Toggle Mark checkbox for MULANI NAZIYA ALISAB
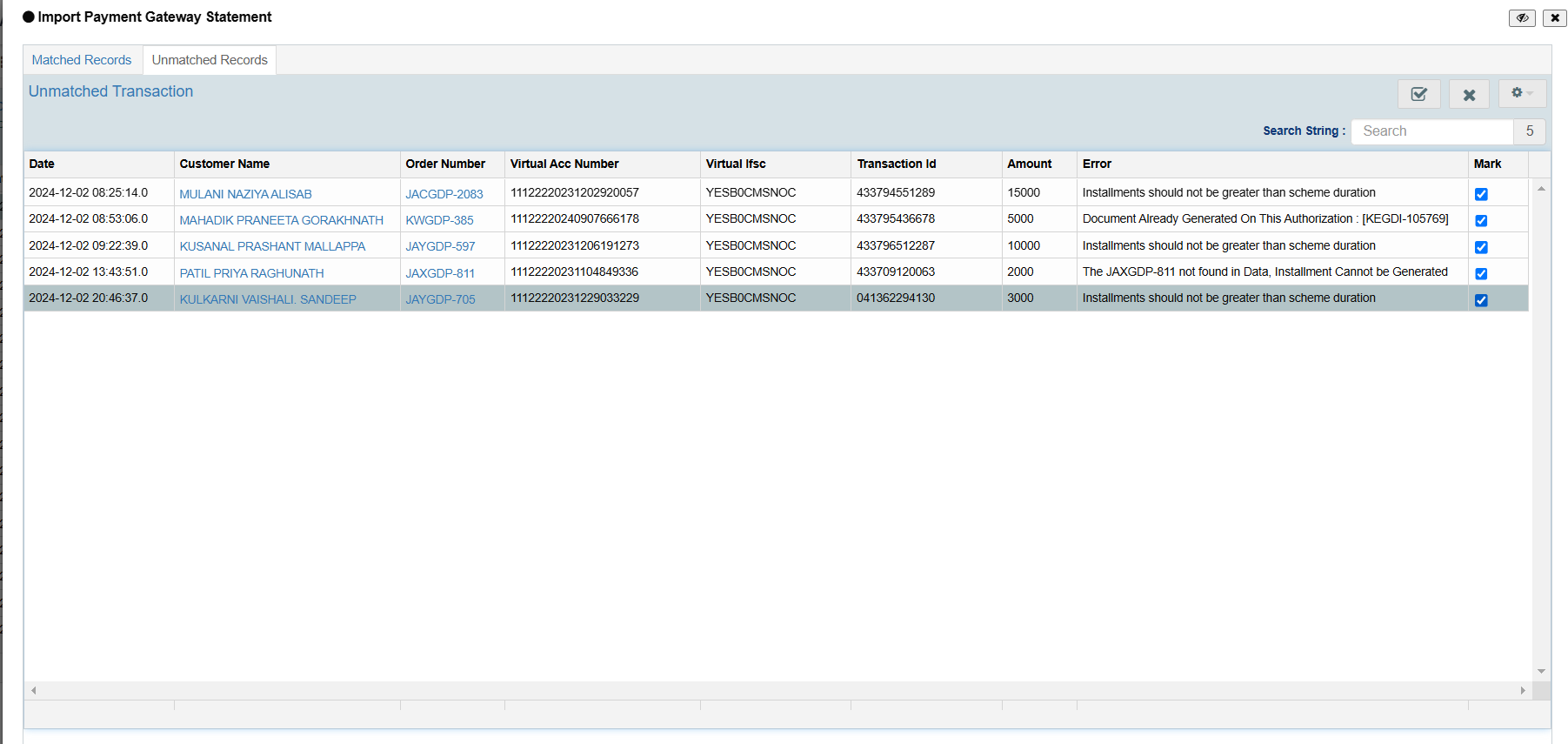The width and height of the screenshot is (1568, 744). [1481, 194]
